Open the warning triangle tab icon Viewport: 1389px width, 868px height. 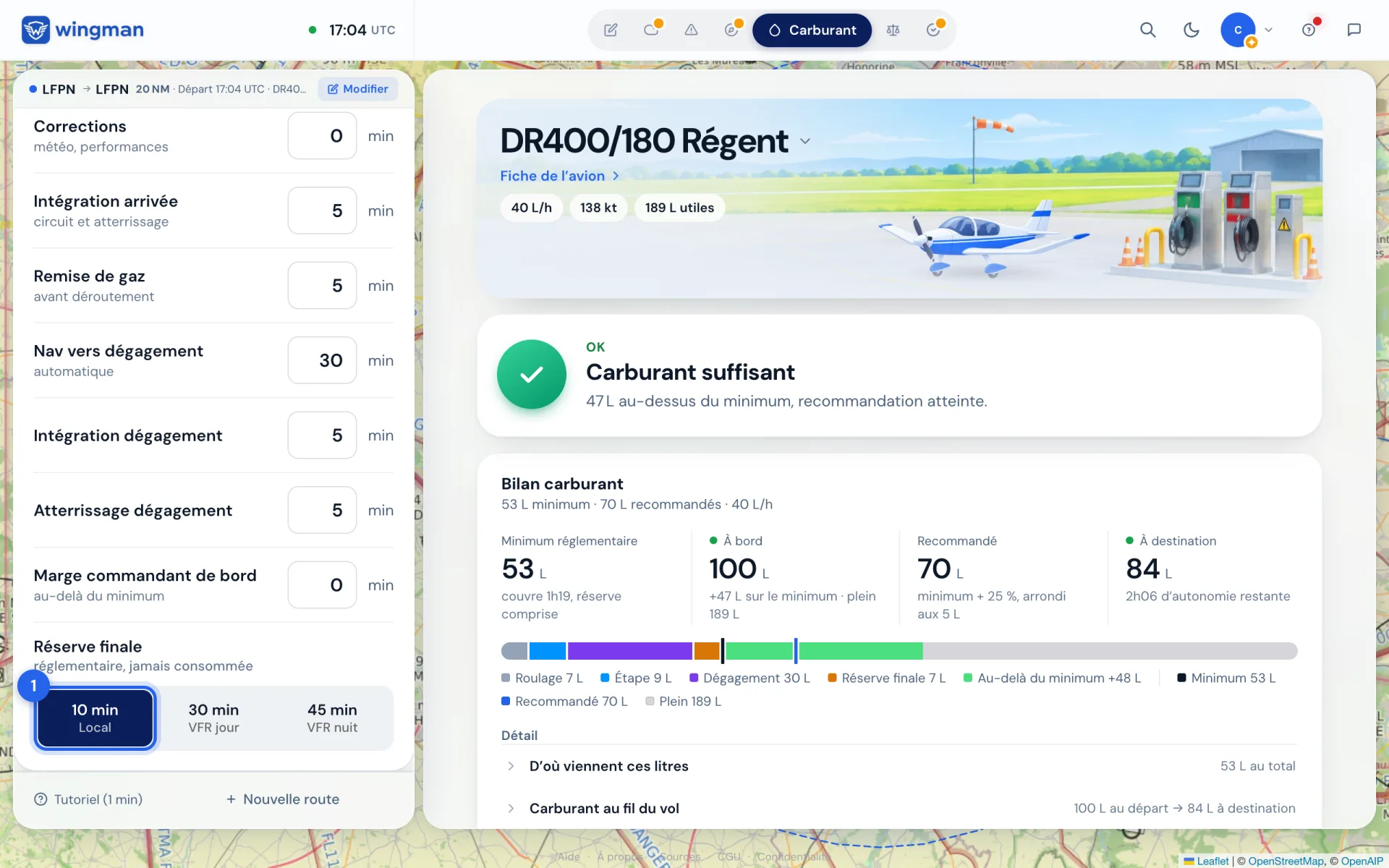point(691,30)
